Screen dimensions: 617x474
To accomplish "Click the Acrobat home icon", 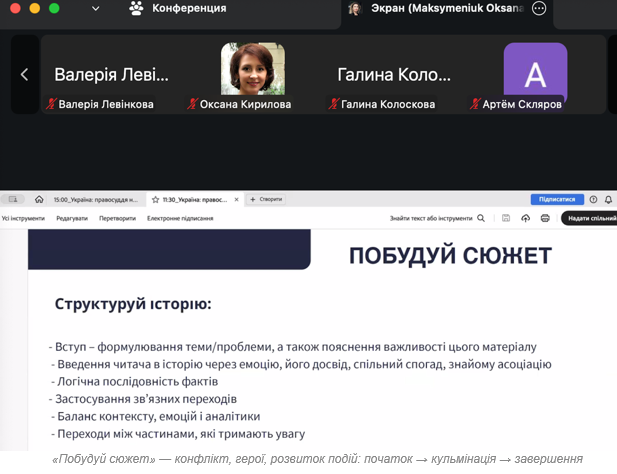I will coord(39,199).
